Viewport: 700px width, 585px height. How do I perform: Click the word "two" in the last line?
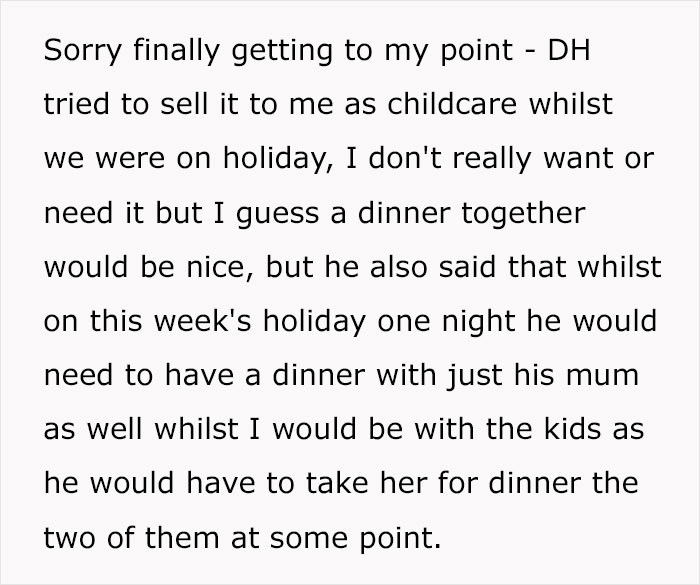pyautogui.click(x=70, y=538)
